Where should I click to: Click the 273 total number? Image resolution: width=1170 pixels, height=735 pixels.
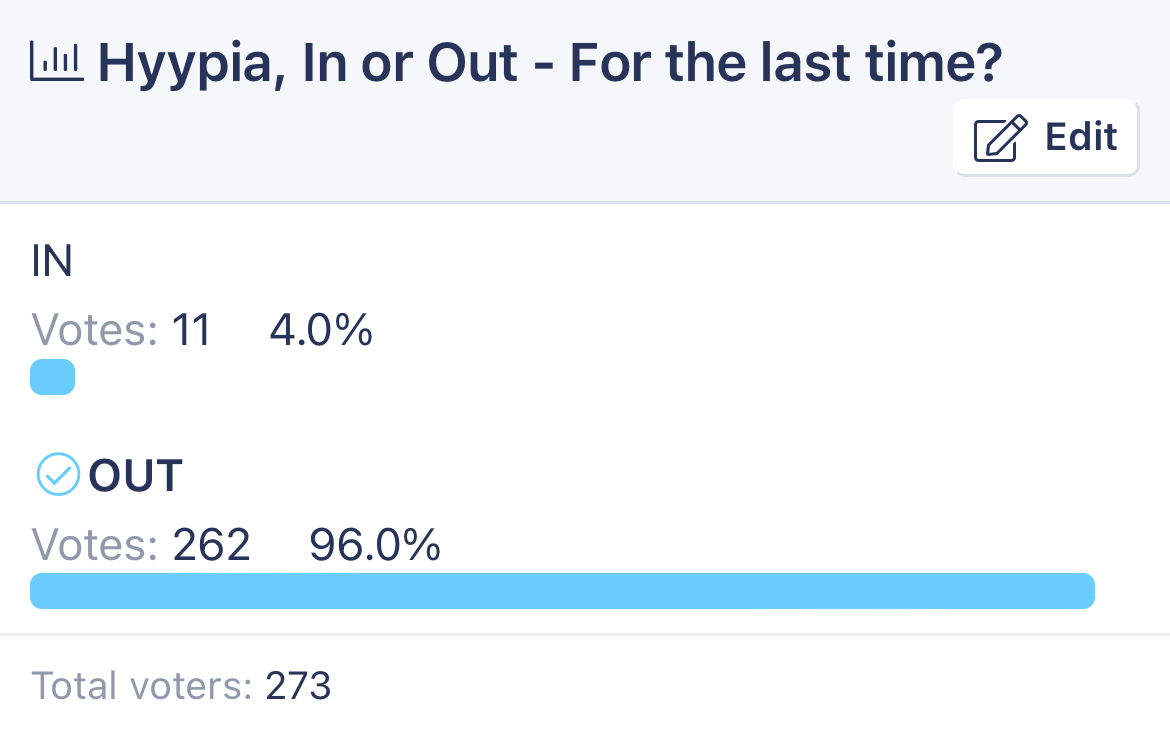pyautogui.click(x=298, y=686)
